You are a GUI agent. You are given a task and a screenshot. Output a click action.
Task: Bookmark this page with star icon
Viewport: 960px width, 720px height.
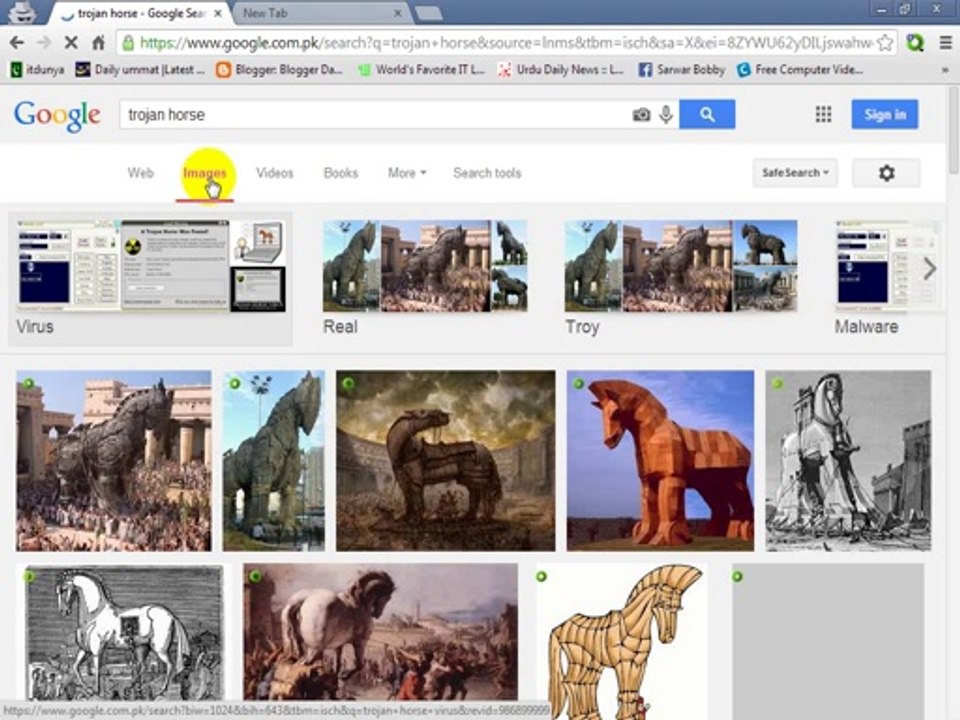pyautogui.click(x=884, y=42)
